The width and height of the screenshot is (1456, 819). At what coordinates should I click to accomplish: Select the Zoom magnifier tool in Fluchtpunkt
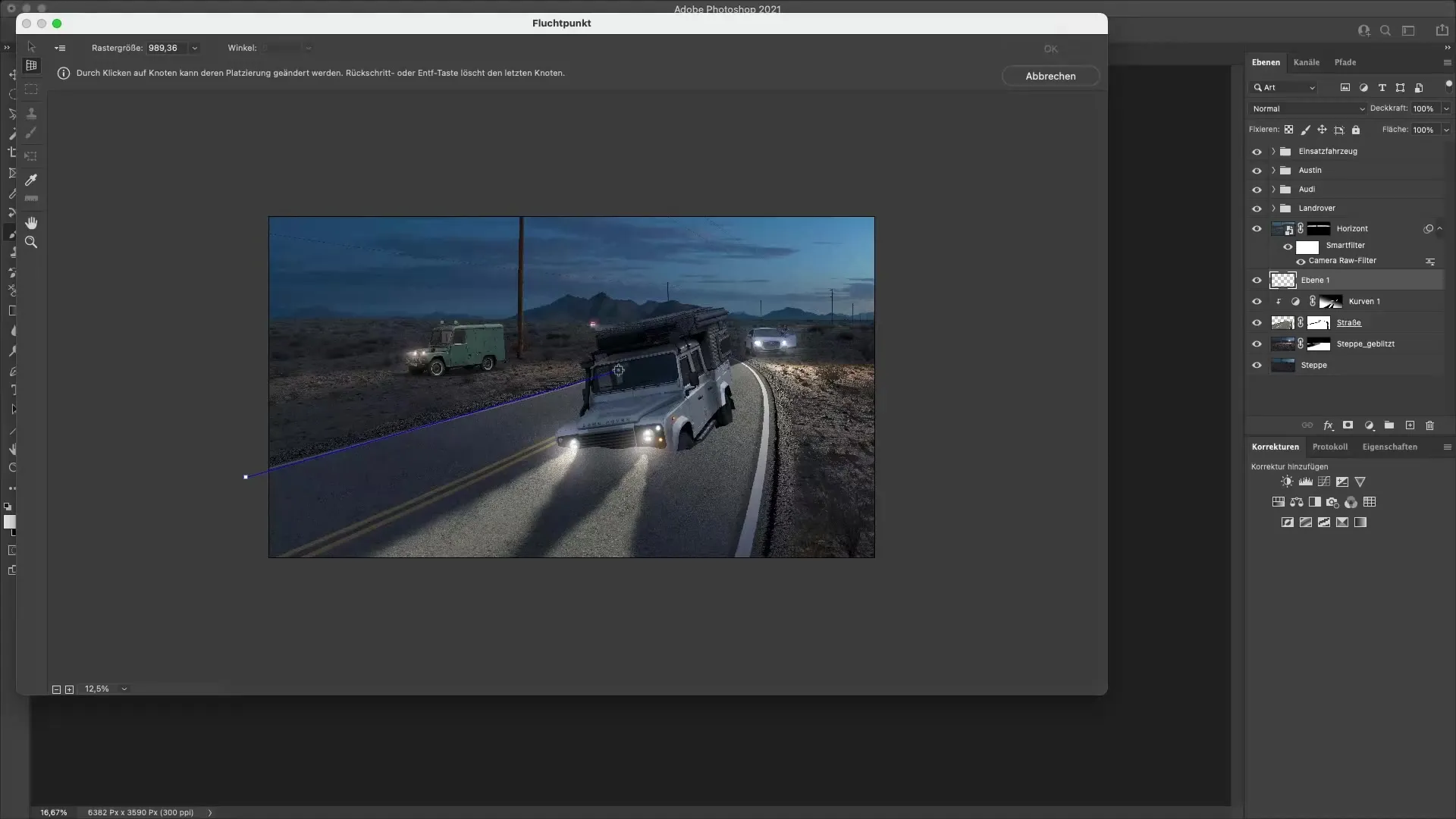pos(31,242)
